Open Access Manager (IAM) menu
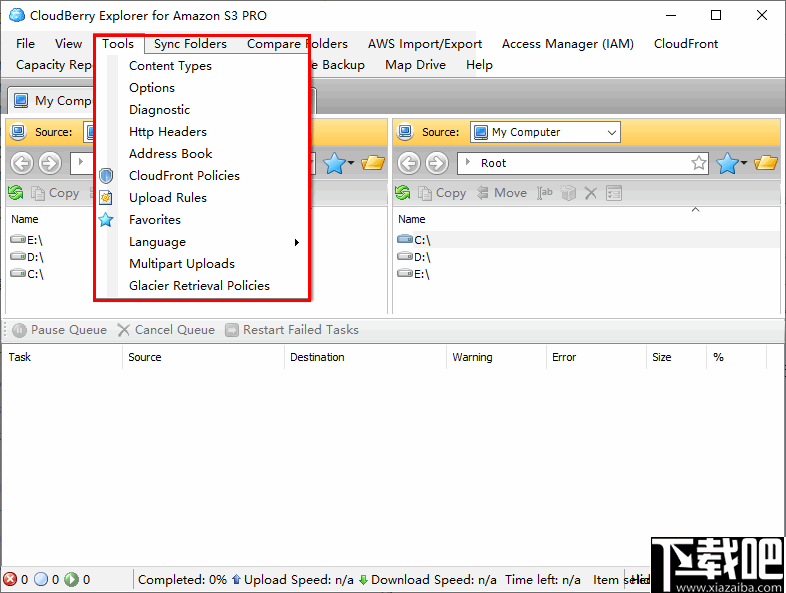This screenshot has width=786, height=593. 567,44
